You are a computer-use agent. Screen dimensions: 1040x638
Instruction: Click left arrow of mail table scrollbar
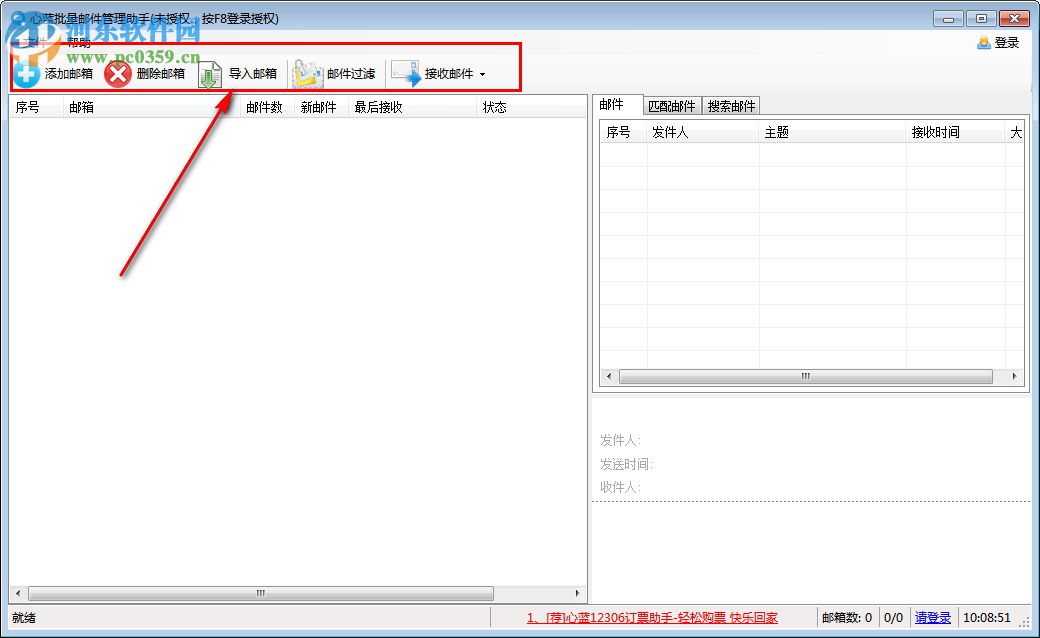pyautogui.click(x=609, y=377)
